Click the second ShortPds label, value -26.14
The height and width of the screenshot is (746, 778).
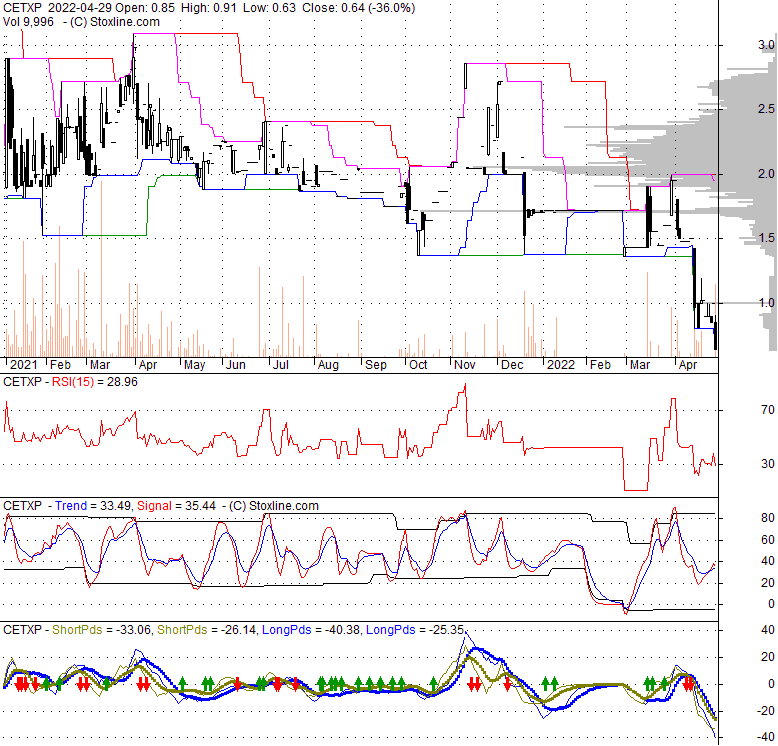[x=182, y=630]
